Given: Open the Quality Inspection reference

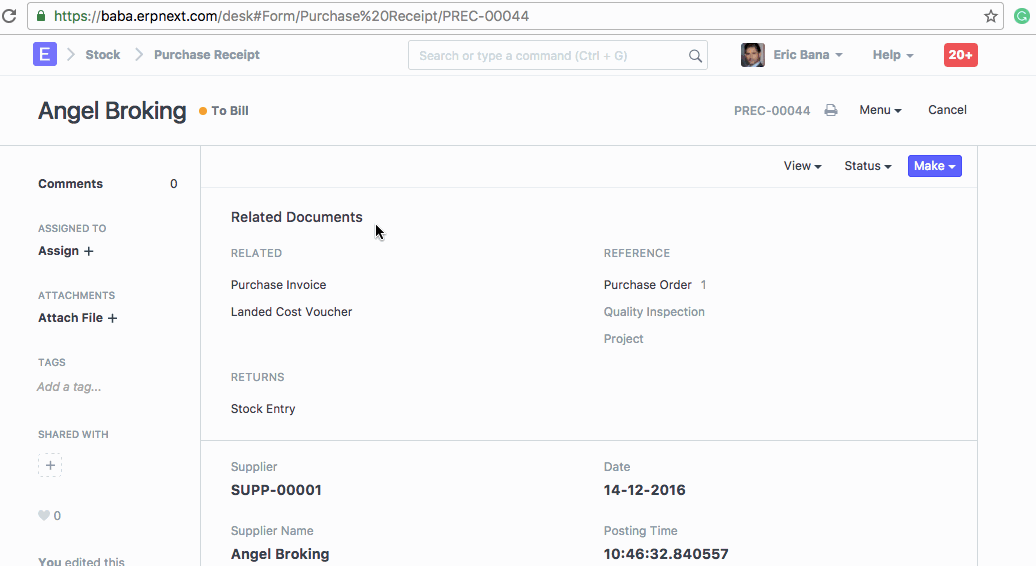Looking at the screenshot, I should (x=654, y=312).
